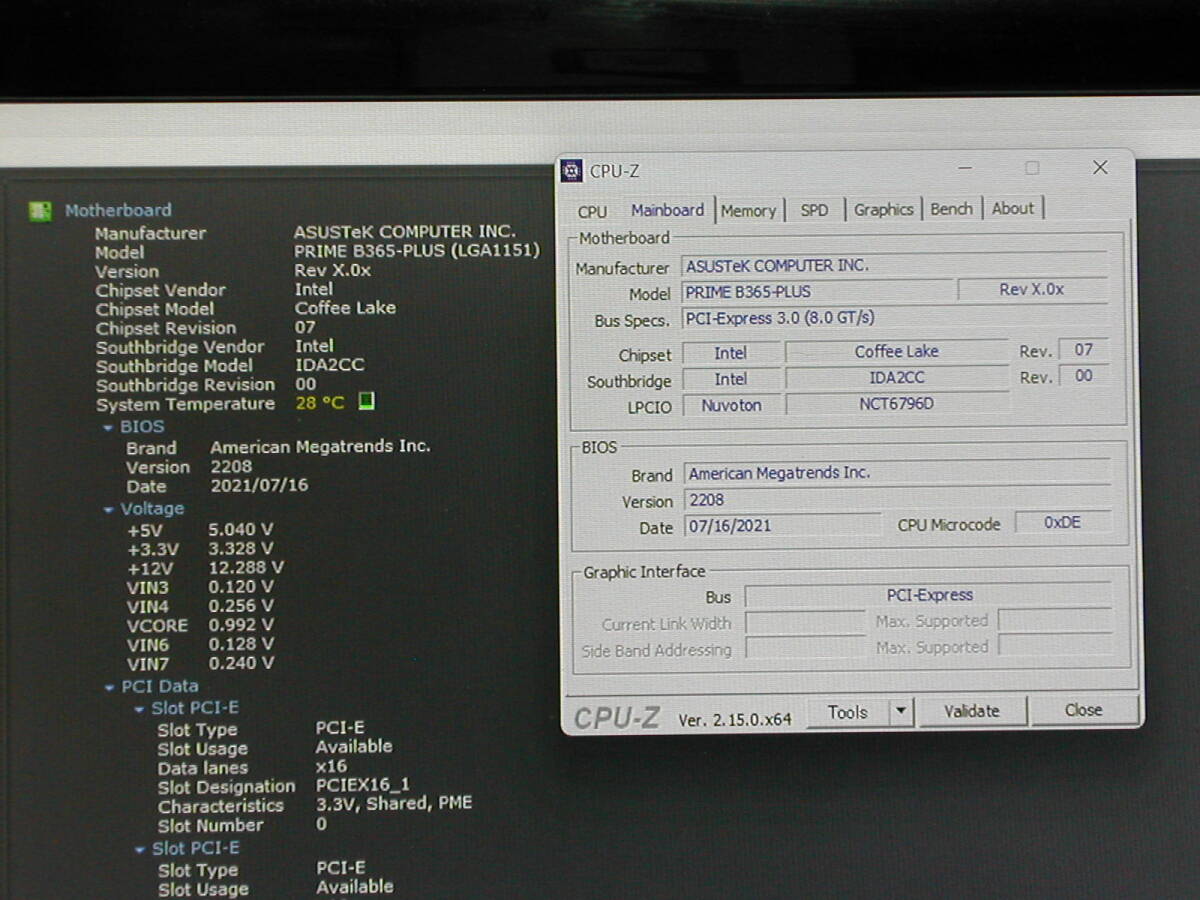Click the Slot Designation PCIEX16_1 value

(363, 786)
